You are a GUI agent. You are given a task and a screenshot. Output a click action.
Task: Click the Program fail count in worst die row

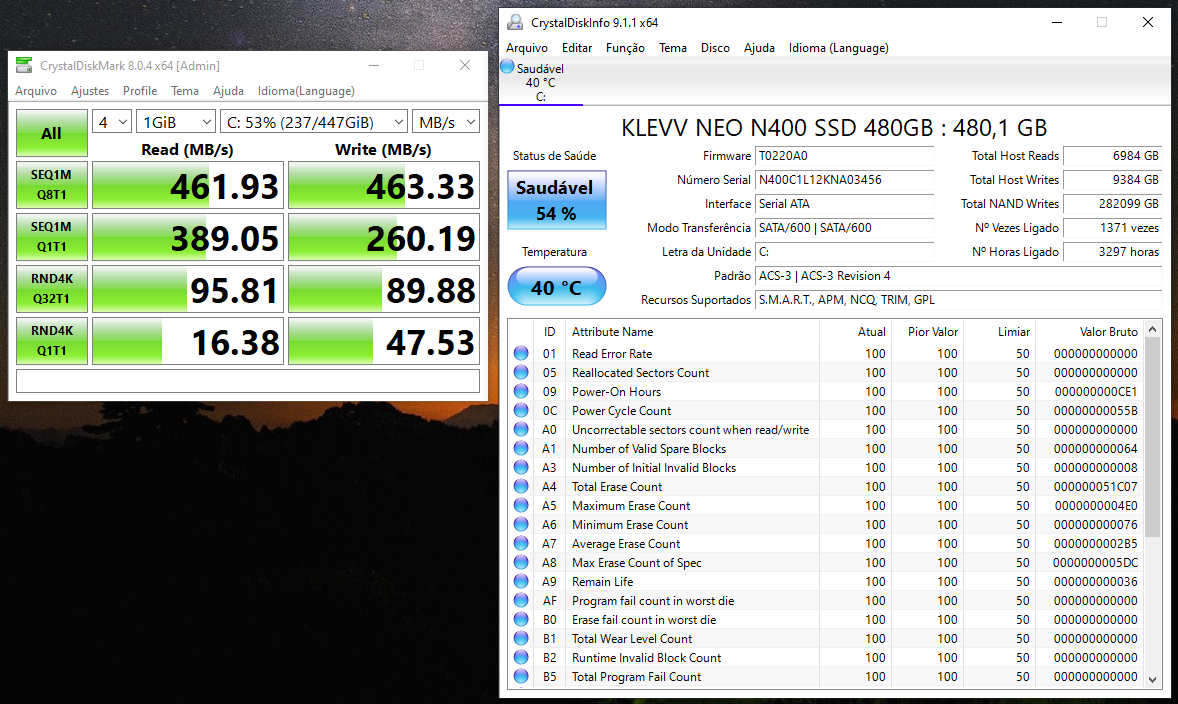pos(826,600)
